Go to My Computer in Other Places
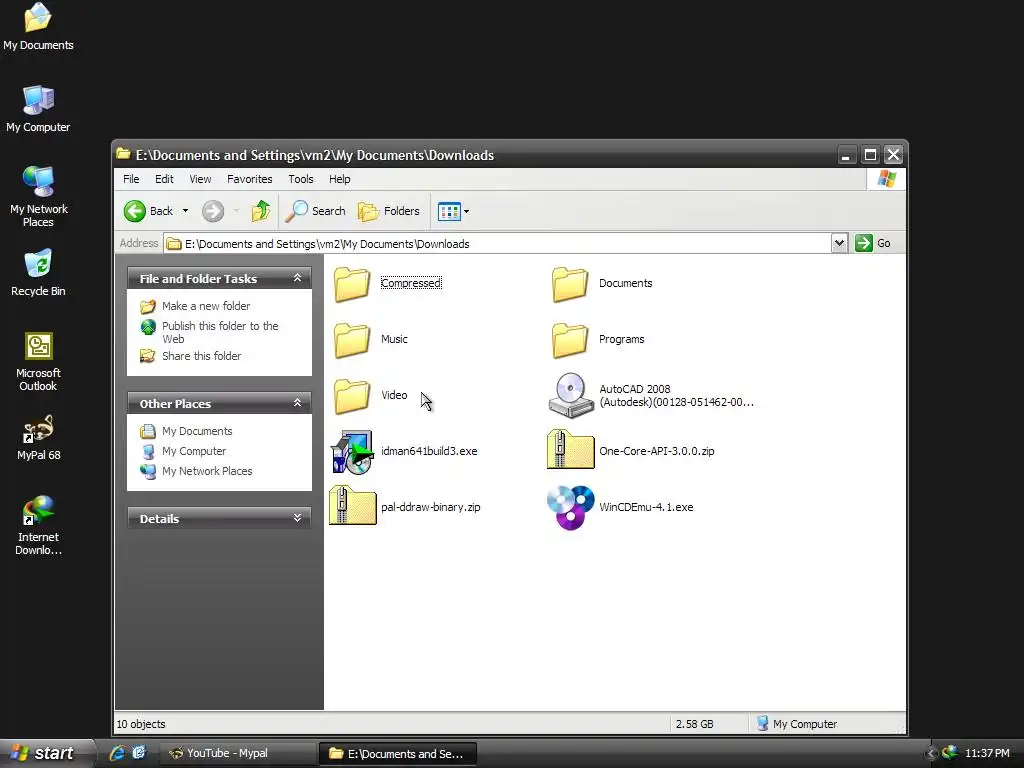 [194, 451]
